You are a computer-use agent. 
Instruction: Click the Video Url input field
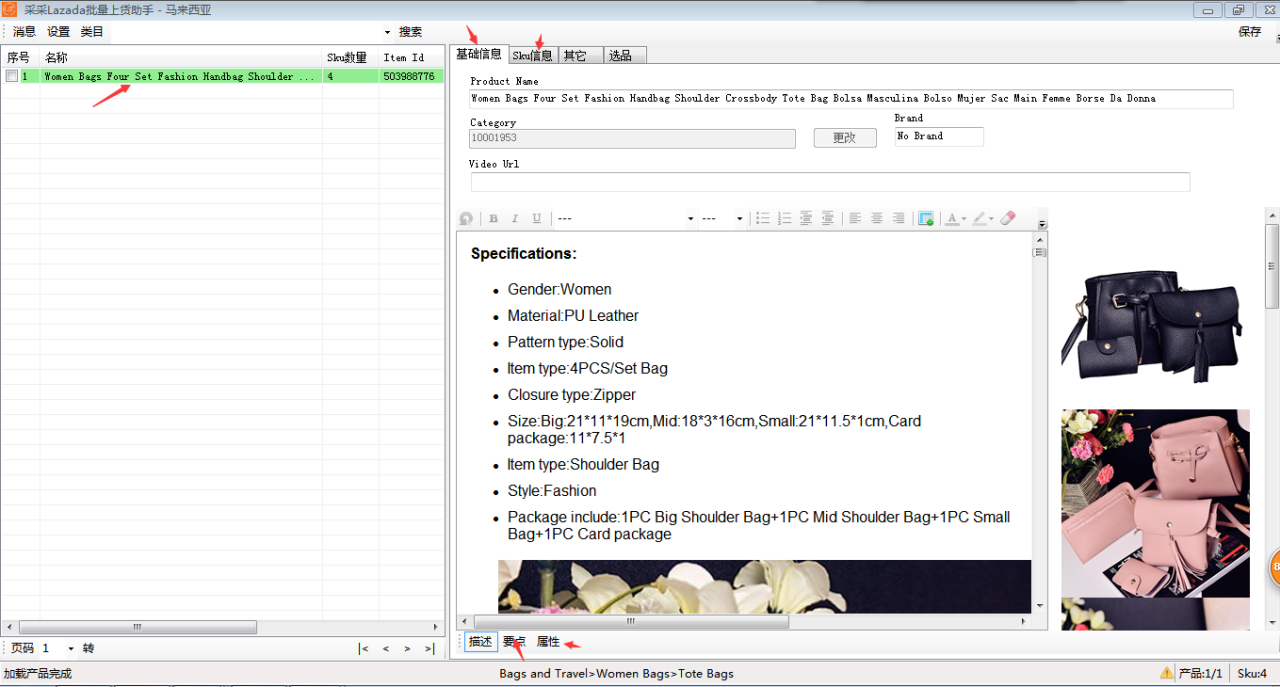tap(830, 182)
